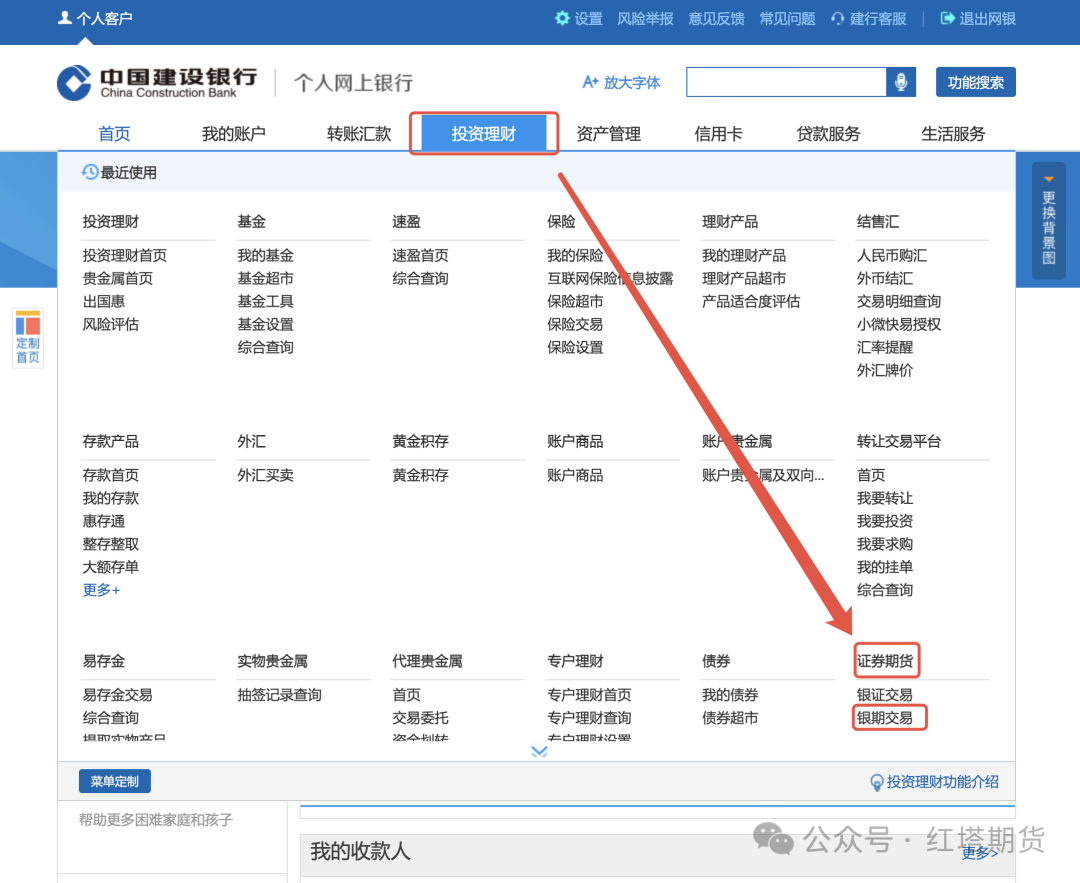Switch to the 信用卡 tab
Screen dimensions: 1080x883
pos(718,132)
